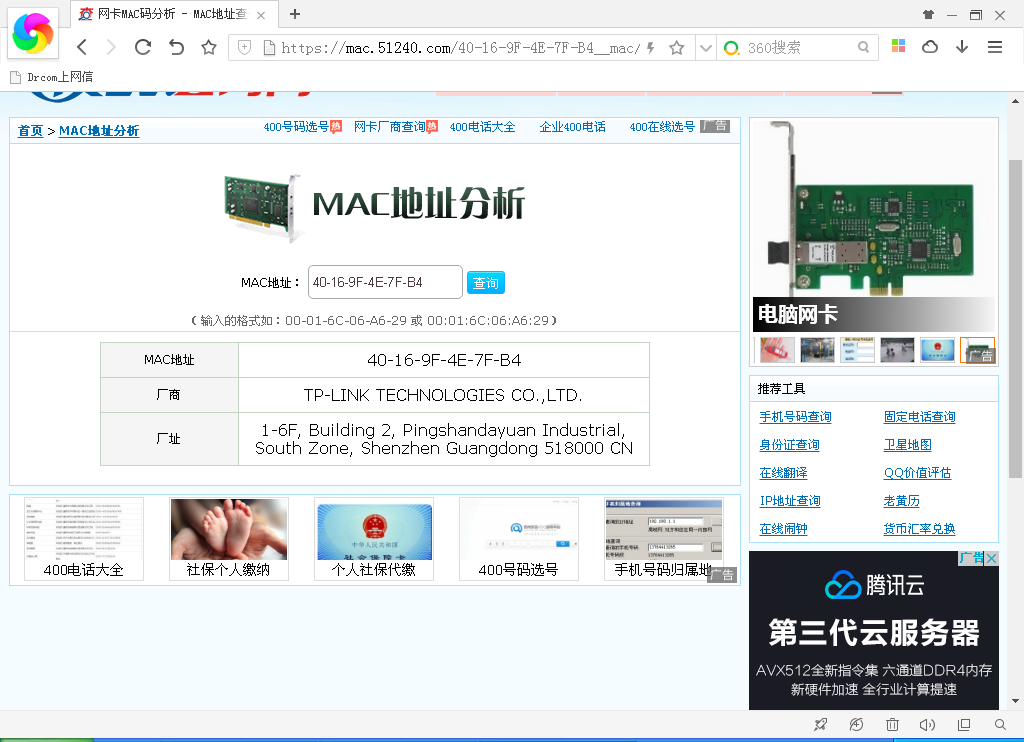Open the browser hamburger menu
Image resolution: width=1024 pixels, height=742 pixels.
[x=995, y=47]
